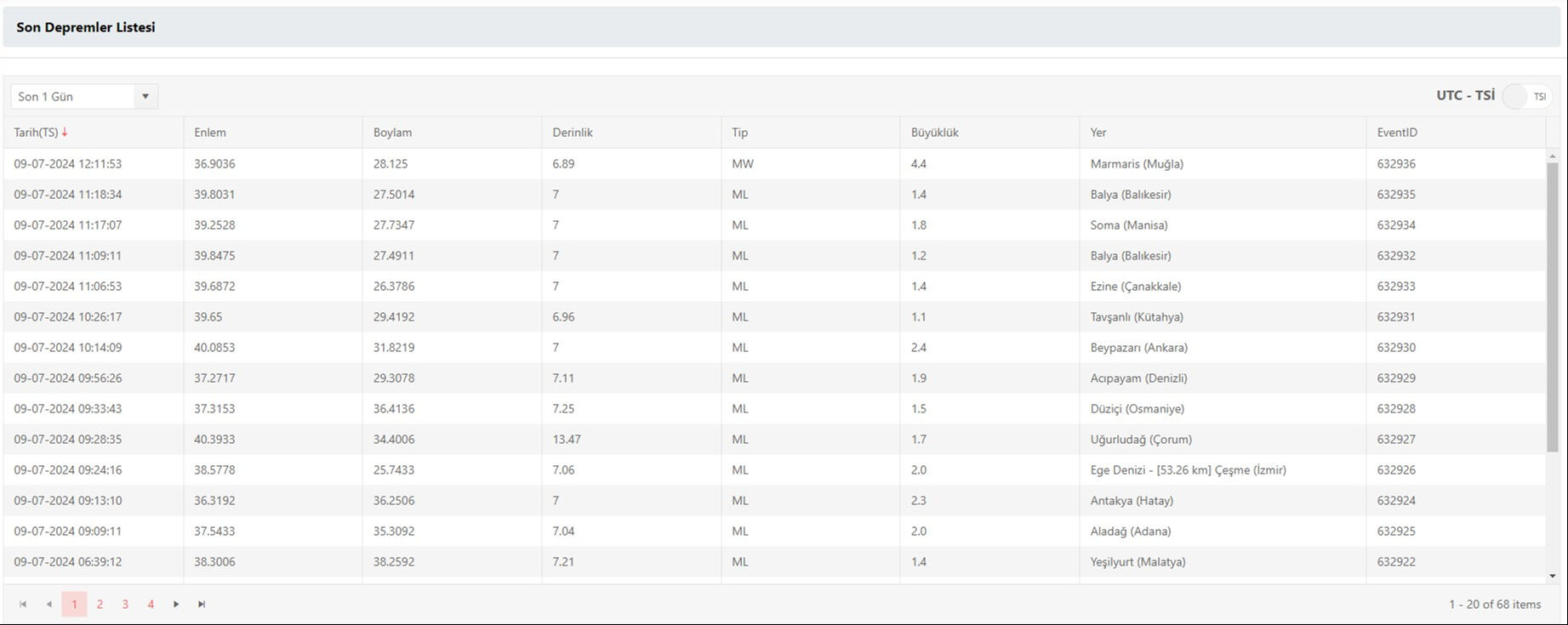Go to the next page arrow
The width and height of the screenshot is (1568, 625).
coord(176,604)
